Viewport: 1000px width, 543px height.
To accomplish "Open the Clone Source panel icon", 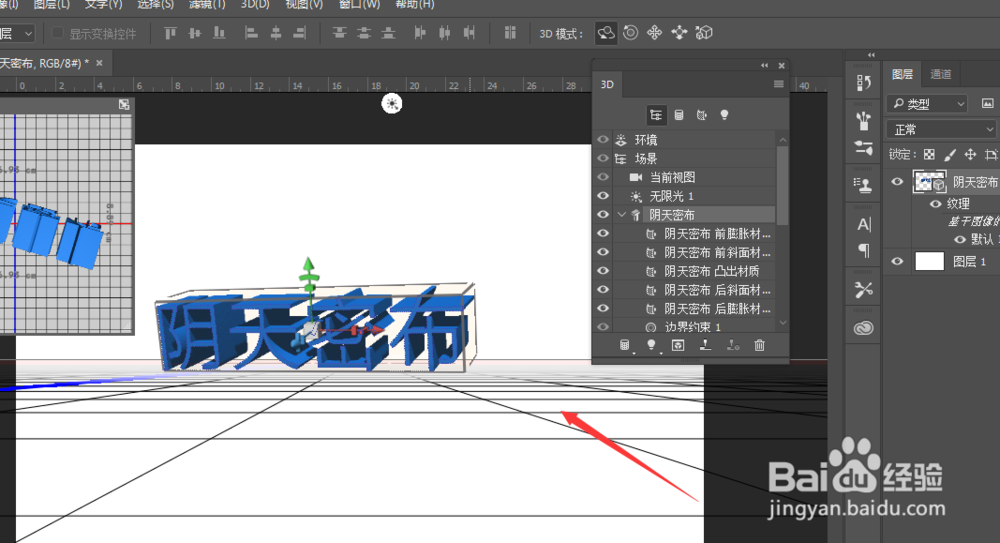I will pyautogui.click(x=864, y=185).
